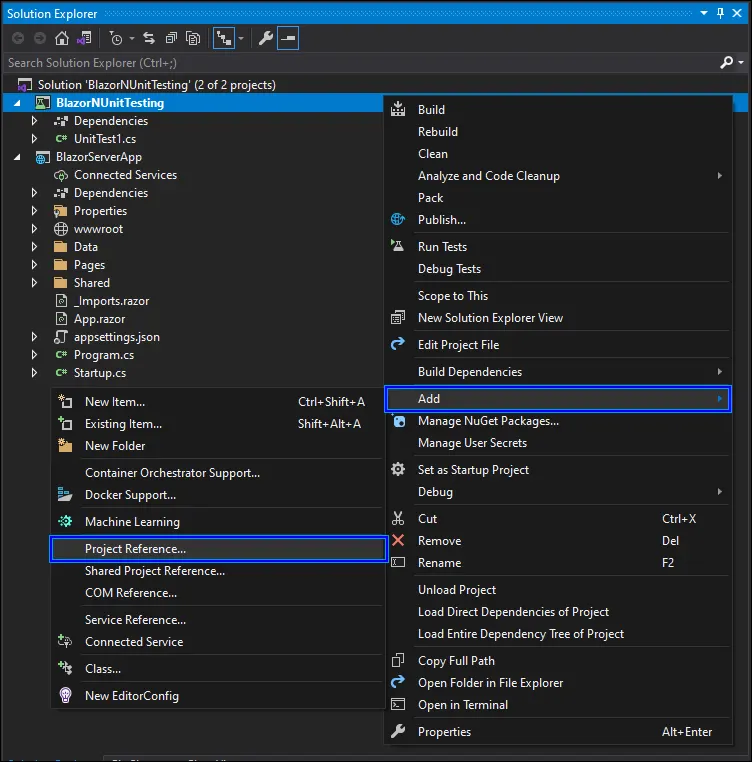Choose Existing Item... in Add submenu
The image size is (752, 762).
point(218,424)
